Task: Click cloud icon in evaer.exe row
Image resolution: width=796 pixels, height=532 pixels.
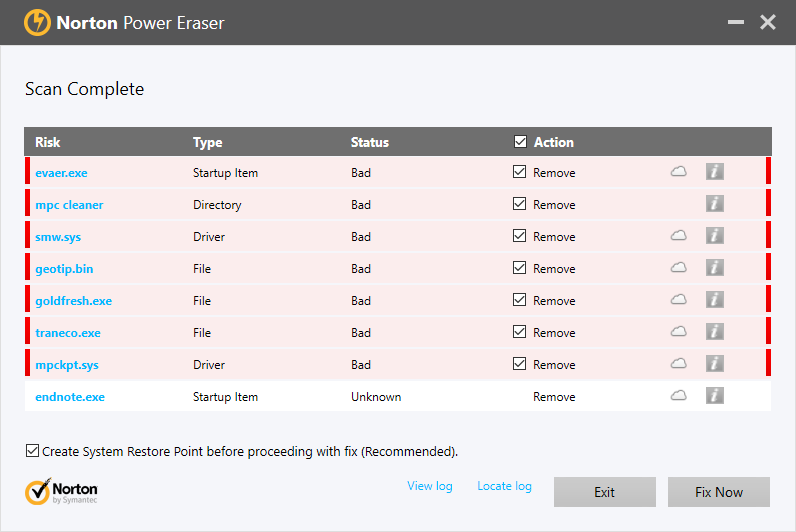Action: 679,172
